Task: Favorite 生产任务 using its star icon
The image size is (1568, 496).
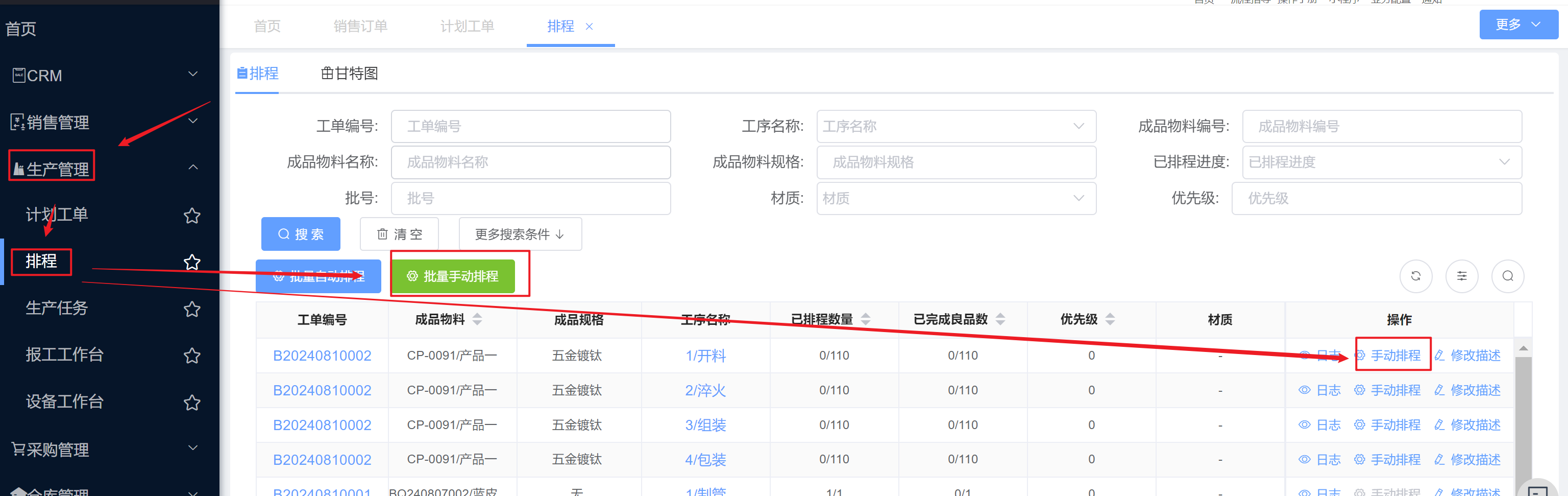Action: click(192, 309)
